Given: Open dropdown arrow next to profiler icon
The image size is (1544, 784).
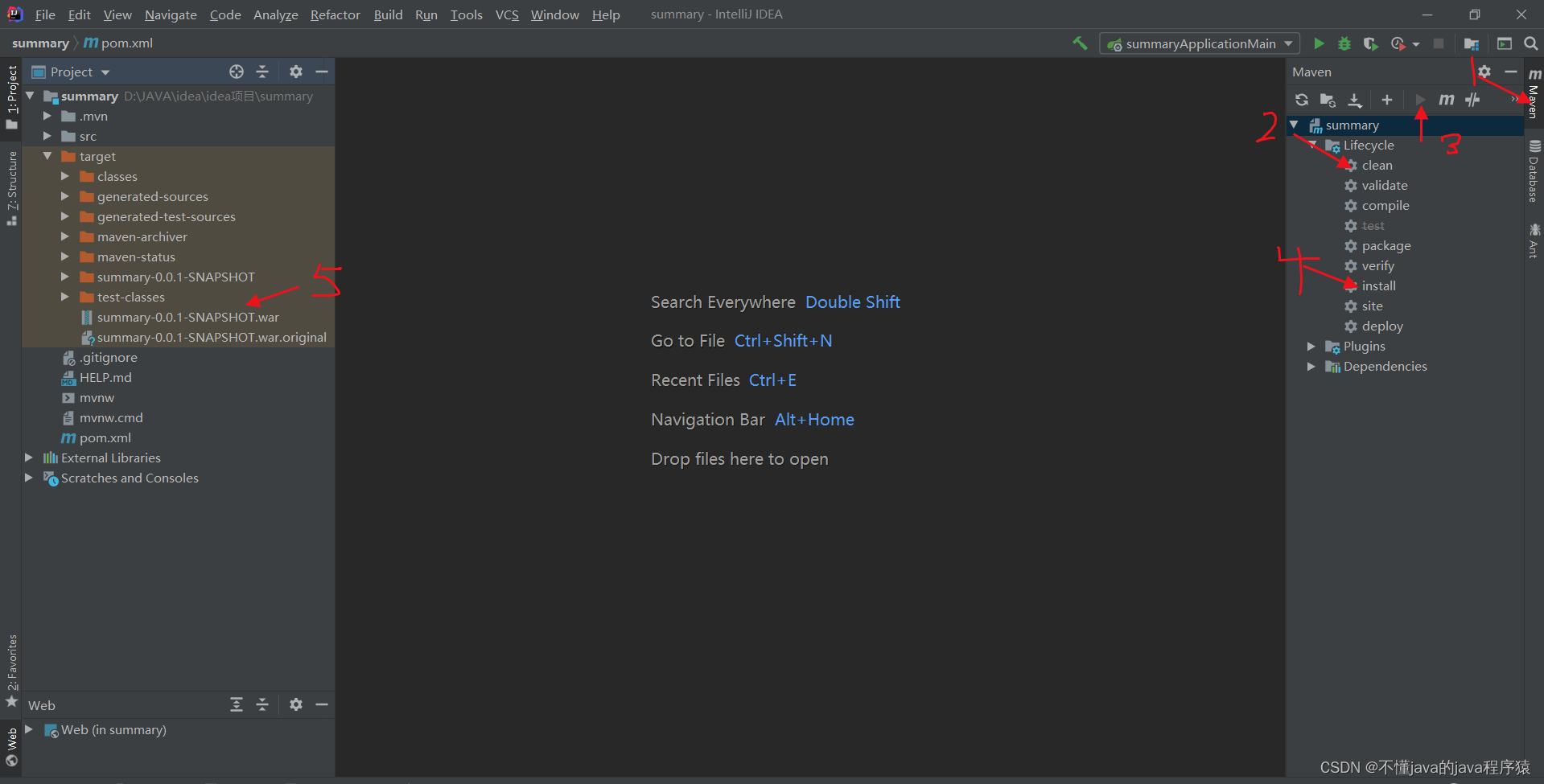Looking at the screenshot, I should tap(1416, 44).
